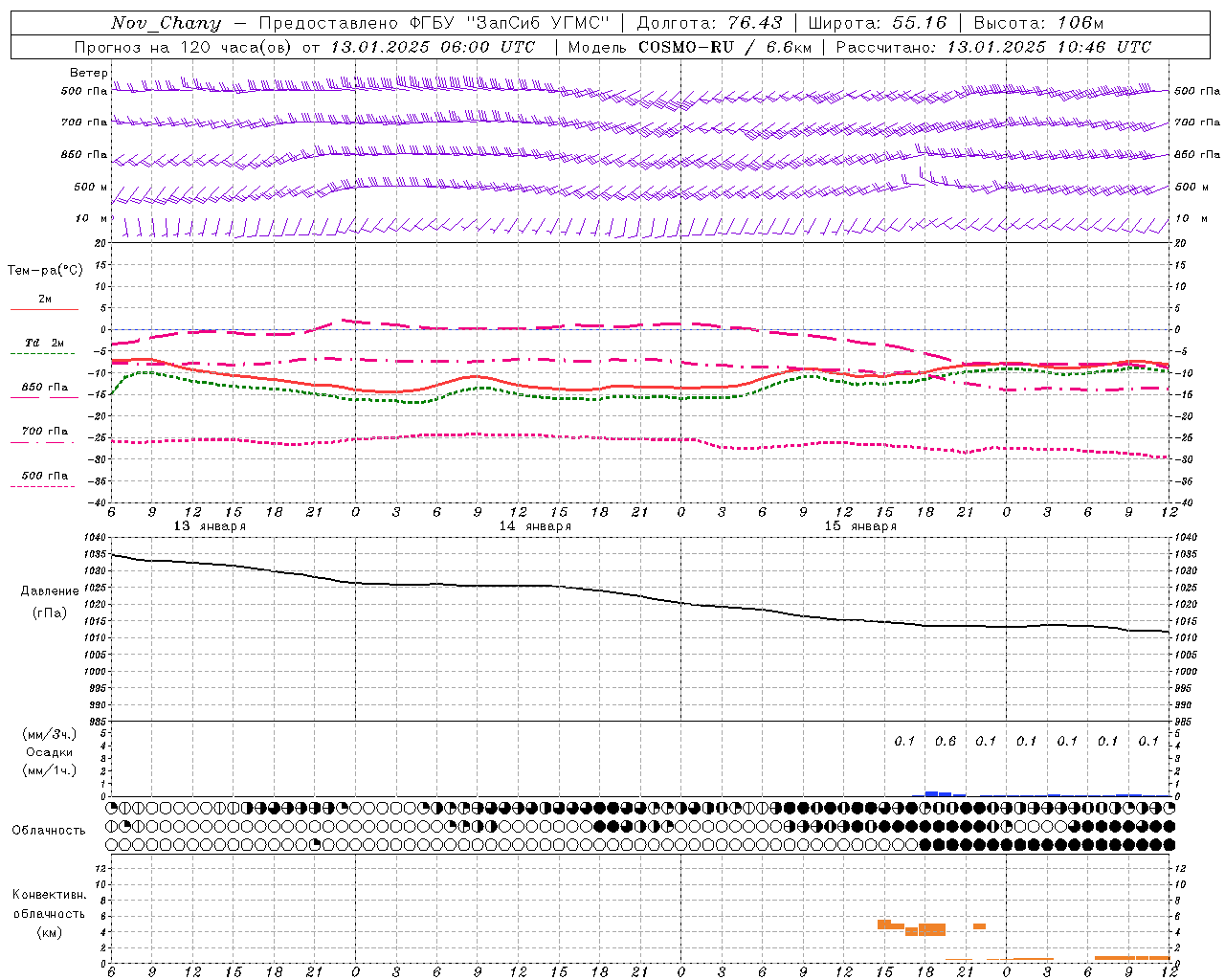Image resolution: width=1225 pixels, height=980 pixels.
Task: Click the (мм/1ч.) precipitation unit label
Action: tap(49, 770)
